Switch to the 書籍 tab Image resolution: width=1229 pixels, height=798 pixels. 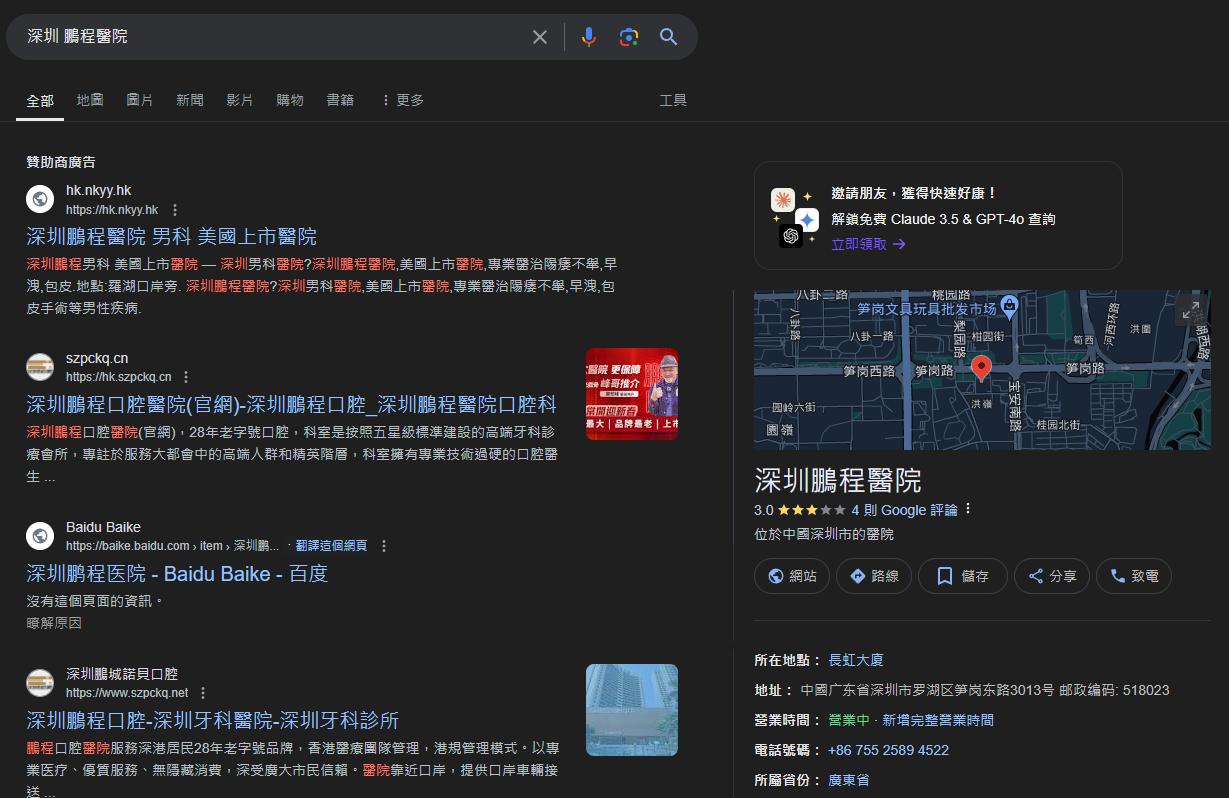tap(340, 100)
